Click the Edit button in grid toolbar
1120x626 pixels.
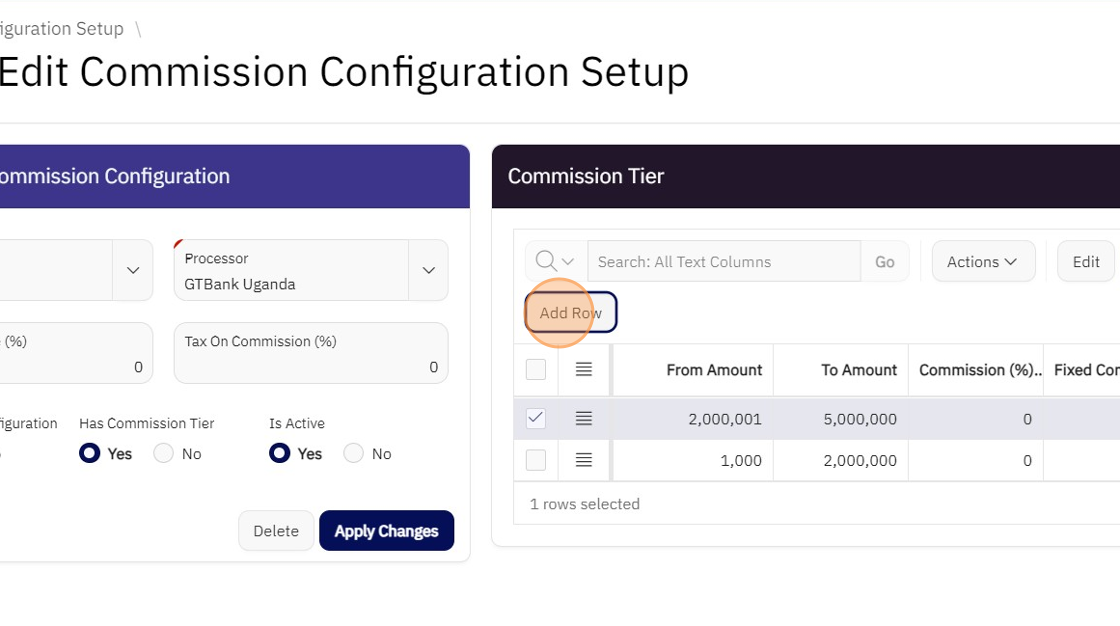[1085, 262]
